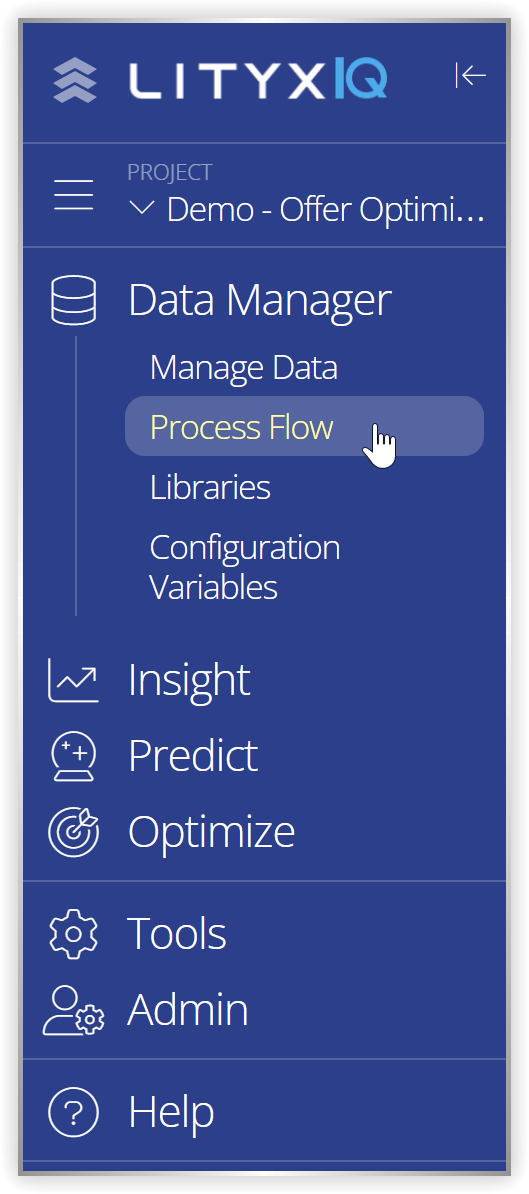The width and height of the screenshot is (529, 1194).
Task: Click the LityxIQ stacked-chevrons logo icon
Action: tap(75, 81)
